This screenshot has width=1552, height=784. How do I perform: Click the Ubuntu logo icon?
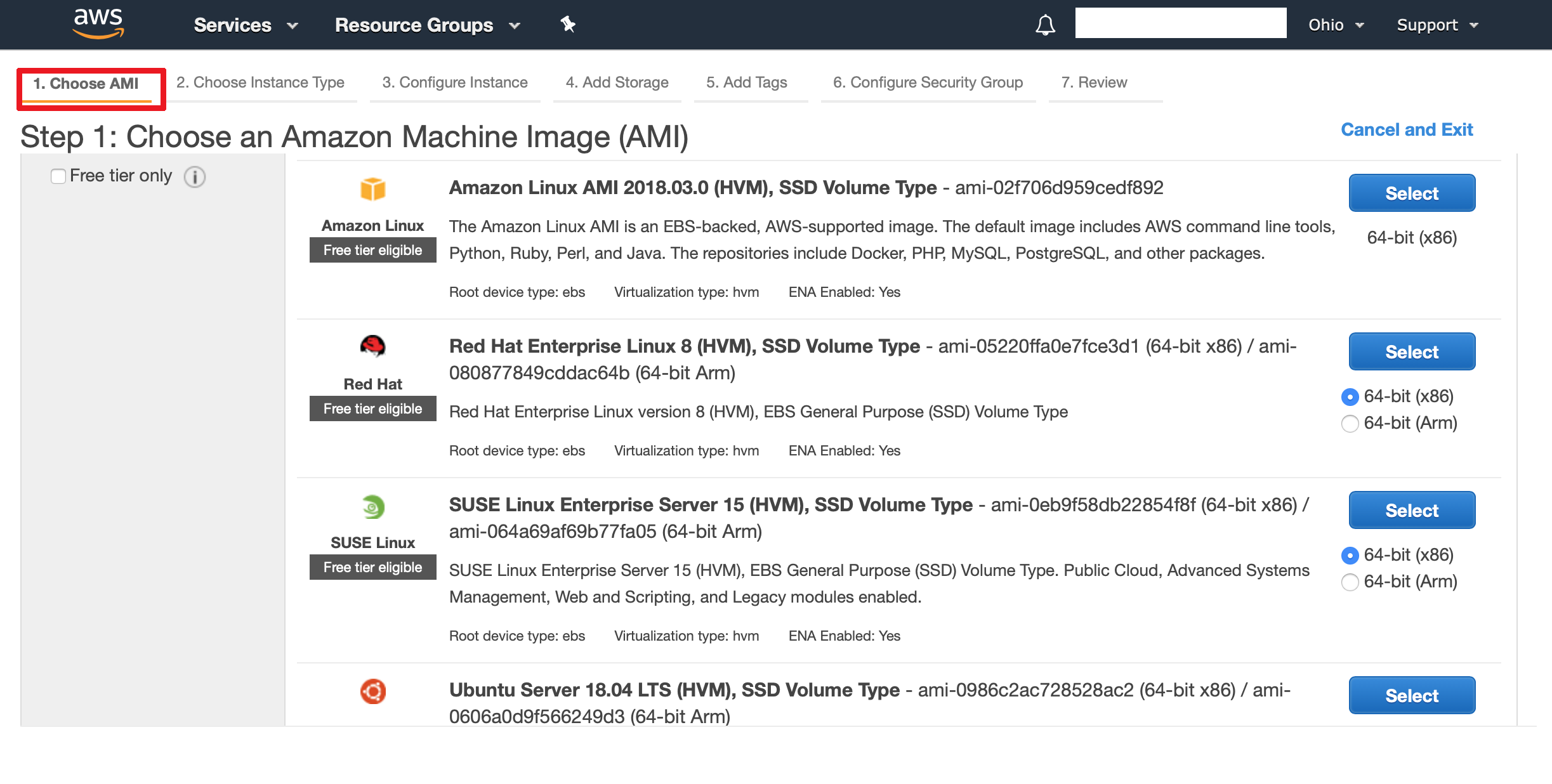(372, 691)
